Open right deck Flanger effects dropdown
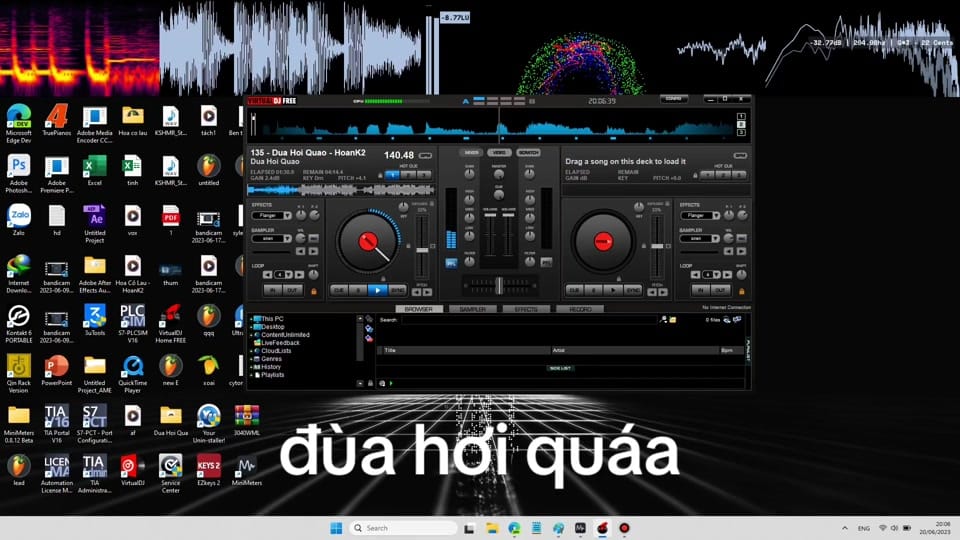This screenshot has height=540, width=960. point(716,216)
